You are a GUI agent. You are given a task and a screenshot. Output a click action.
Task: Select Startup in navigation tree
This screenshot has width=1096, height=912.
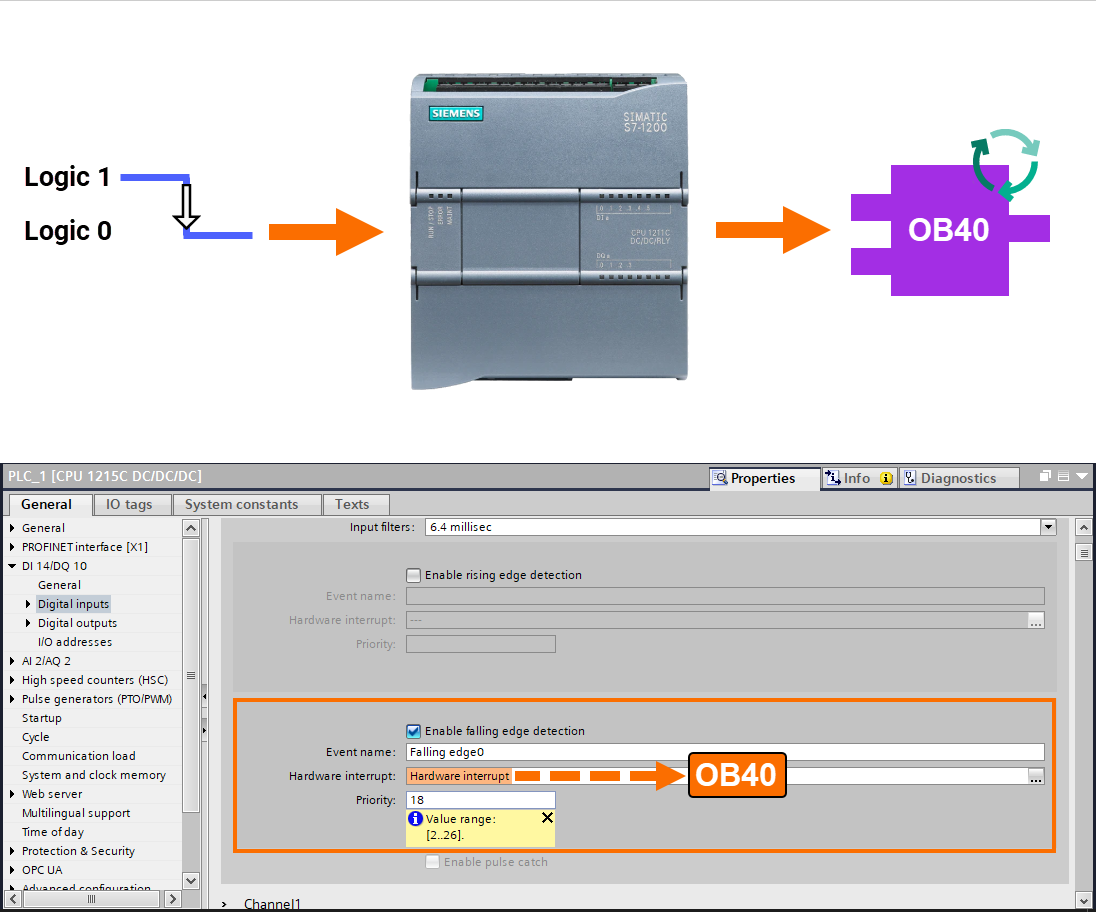pyautogui.click(x=42, y=718)
